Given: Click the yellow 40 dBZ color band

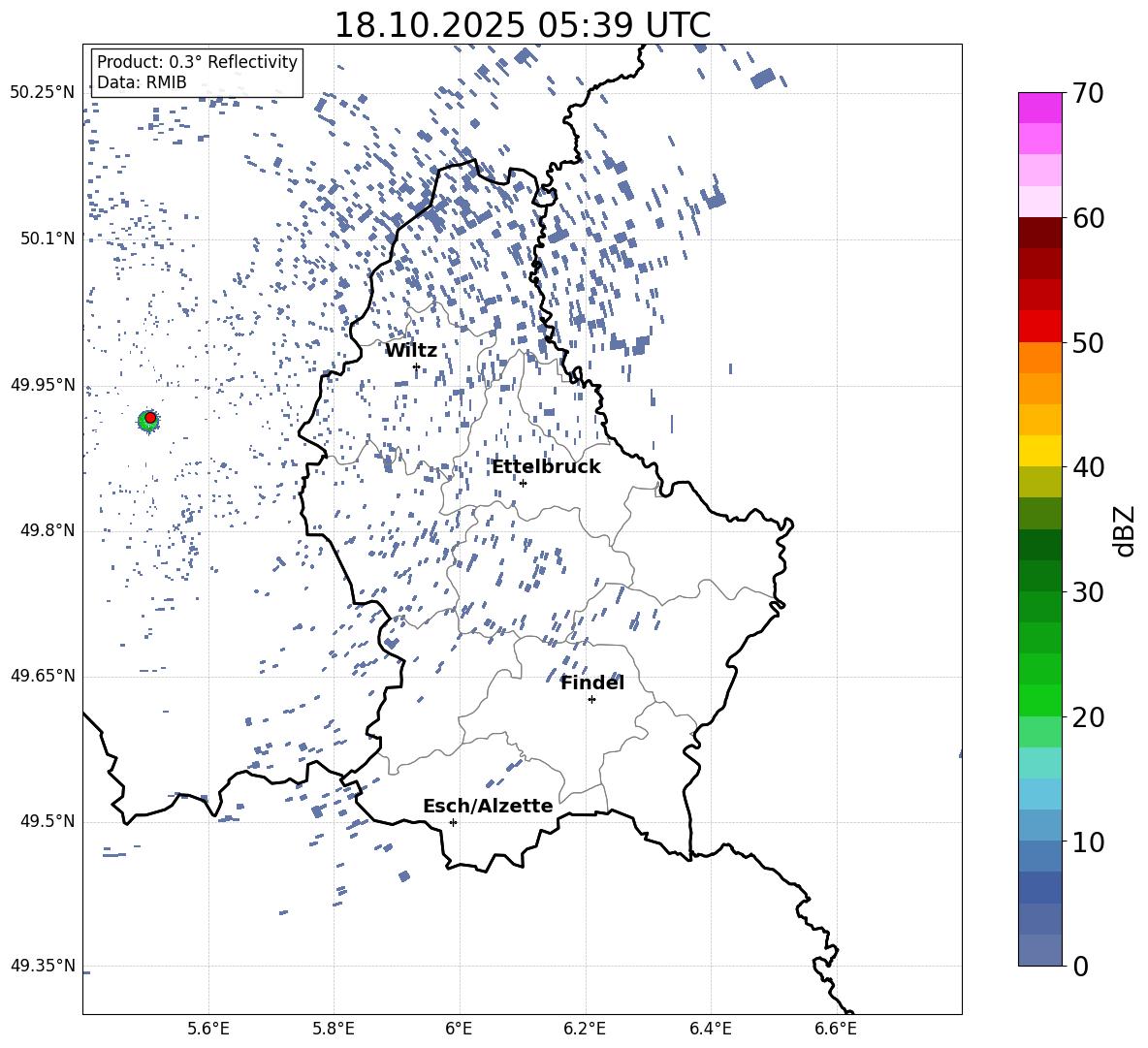Looking at the screenshot, I should [x=1039, y=451].
